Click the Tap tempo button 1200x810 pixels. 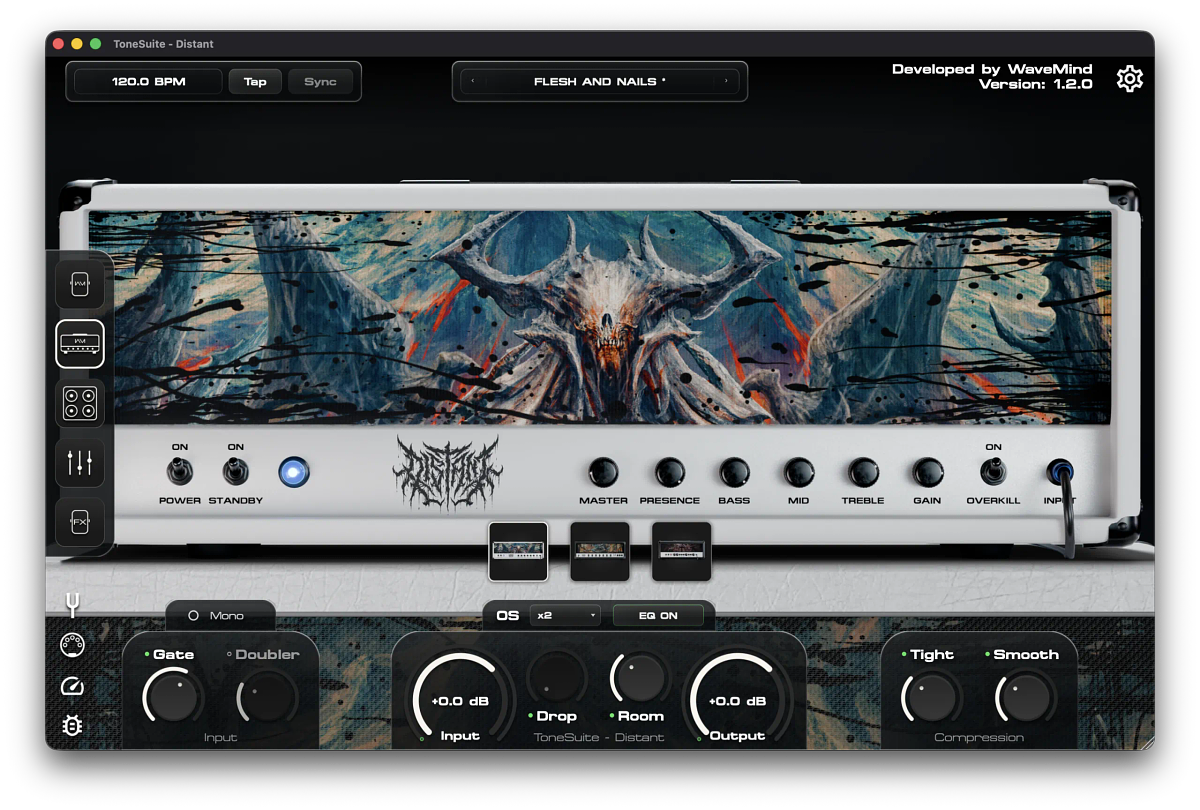click(255, 82)
